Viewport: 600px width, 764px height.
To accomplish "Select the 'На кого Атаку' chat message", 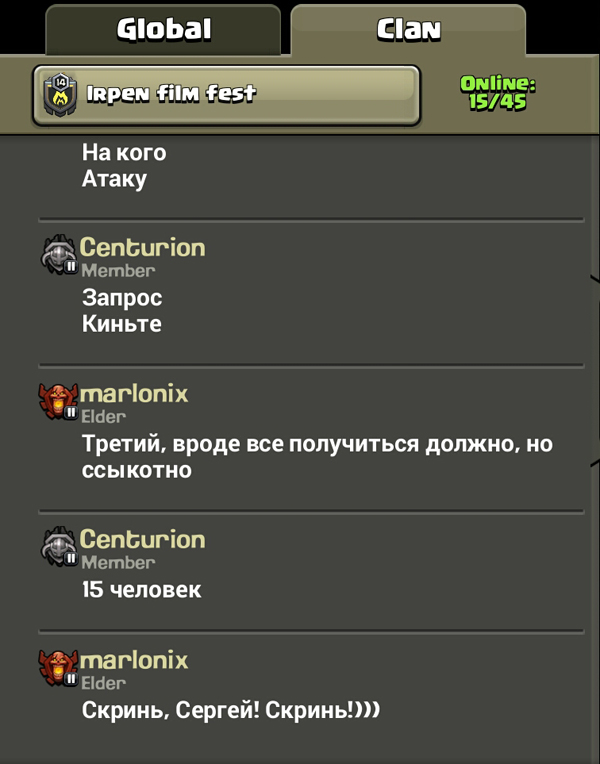I will point(124,166).
